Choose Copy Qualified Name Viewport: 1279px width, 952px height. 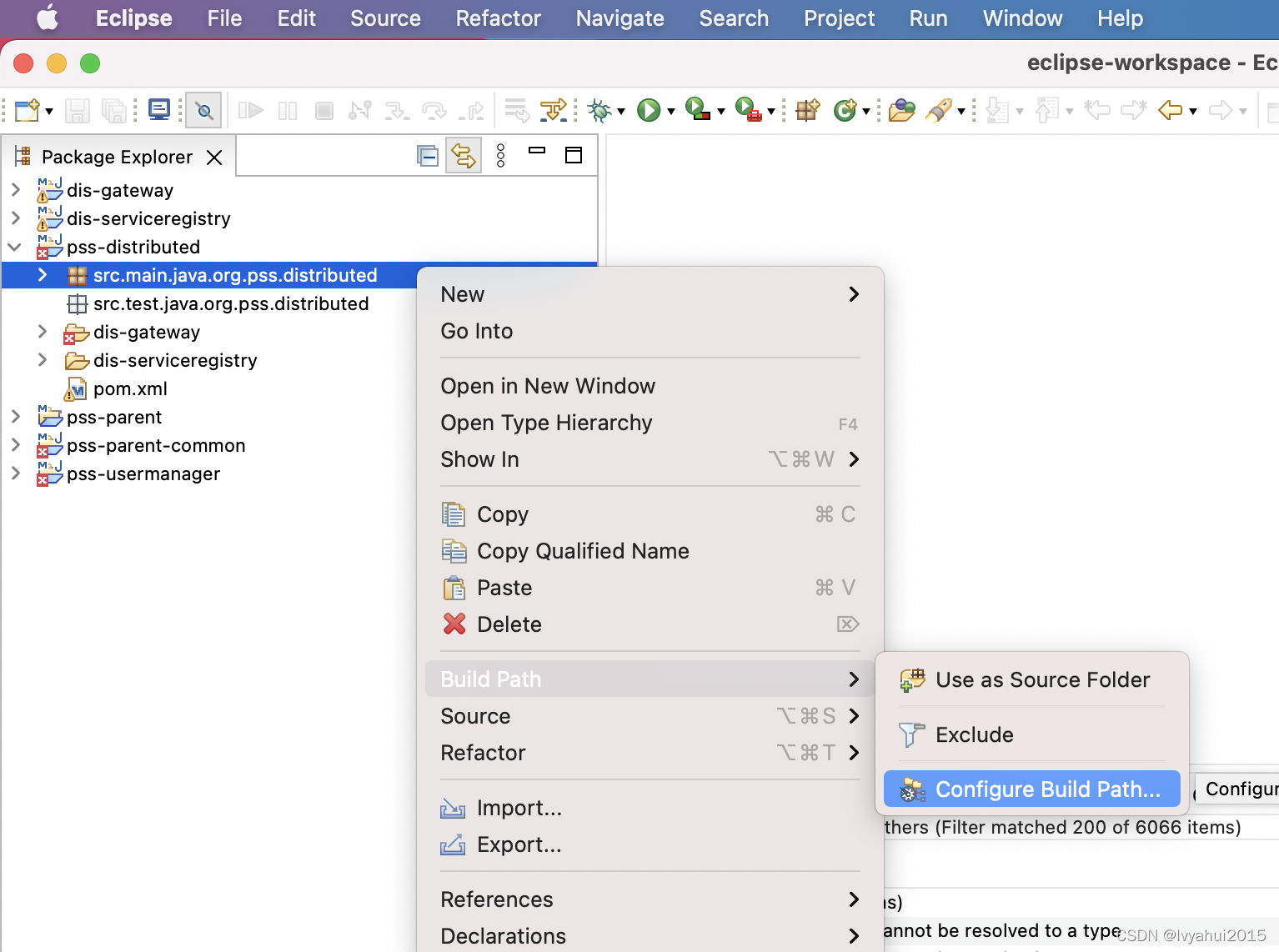pyautogui.click(x=650, y=551)
